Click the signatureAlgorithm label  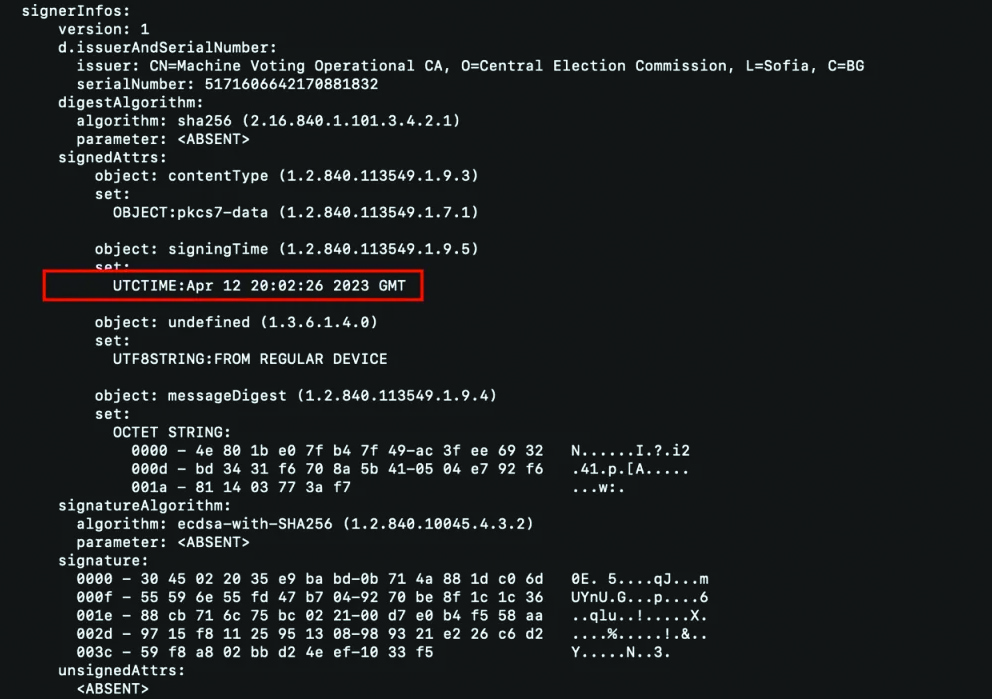coord(144,505)
